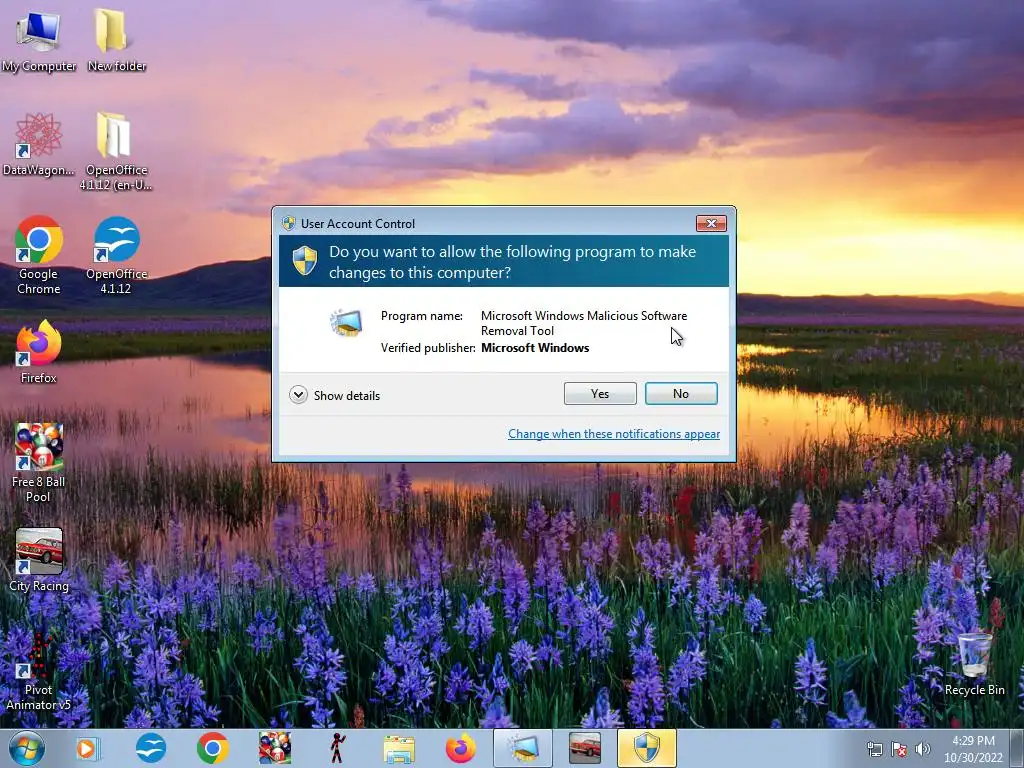Select the Recycle Bin icon
The width and height of the screenshot is (1024, 768).
click(x=974, y=664)
